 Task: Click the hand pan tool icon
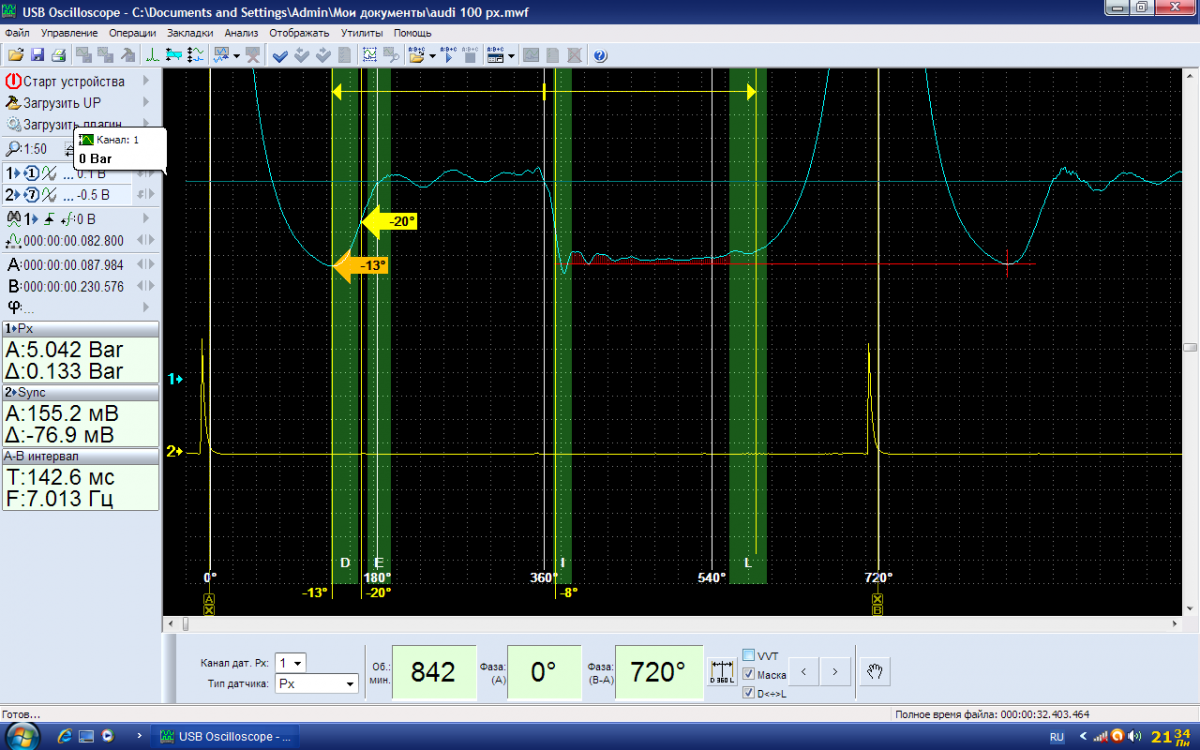point(875,670)
